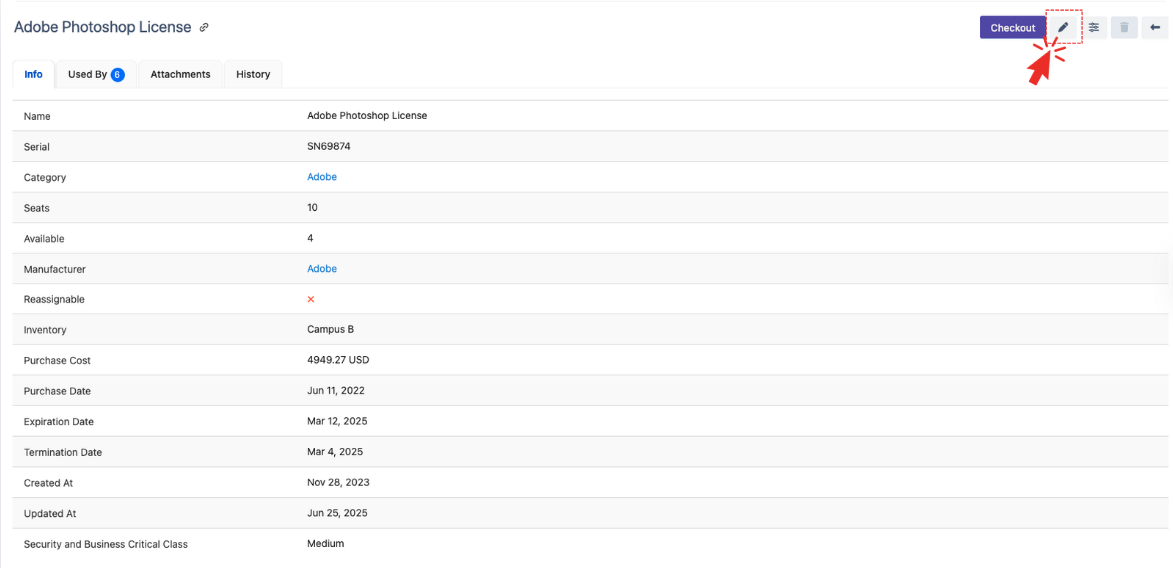The width and height of the screenshot is (1173, 568).
Task: Click the serial number SN69874
Action: pos(329,147)
